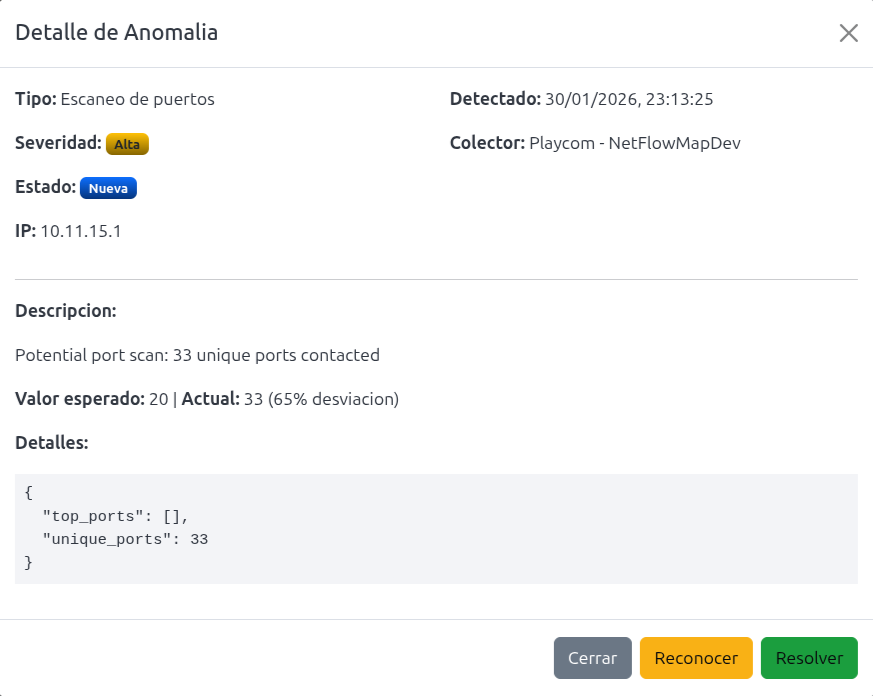Click the 33 (65% desviacion) actual value
Viewport: 873px width, 696px height.
[321, 399]
